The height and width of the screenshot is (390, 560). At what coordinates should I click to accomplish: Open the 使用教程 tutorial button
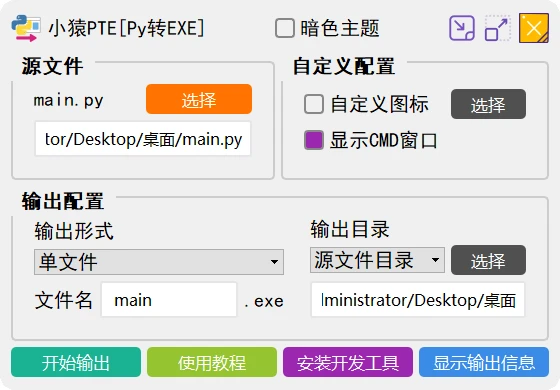(x=212, y=362)
